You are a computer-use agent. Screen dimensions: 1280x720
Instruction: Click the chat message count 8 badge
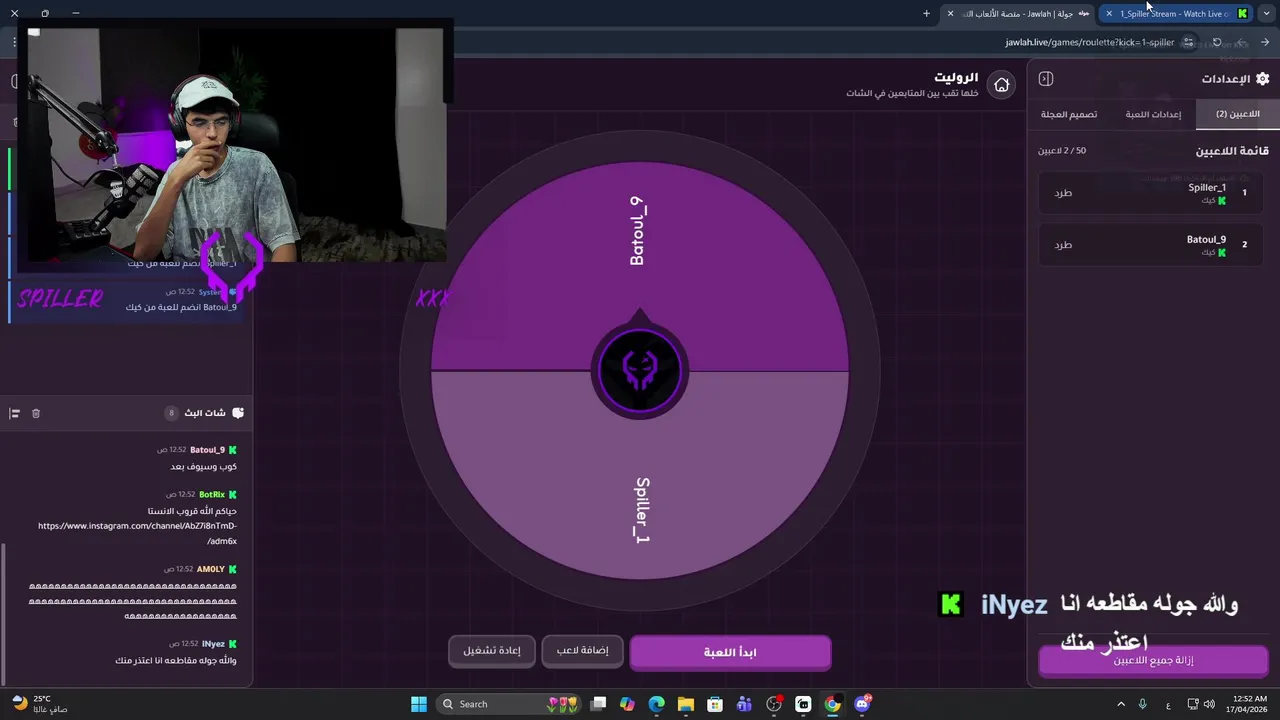(171, 413)
